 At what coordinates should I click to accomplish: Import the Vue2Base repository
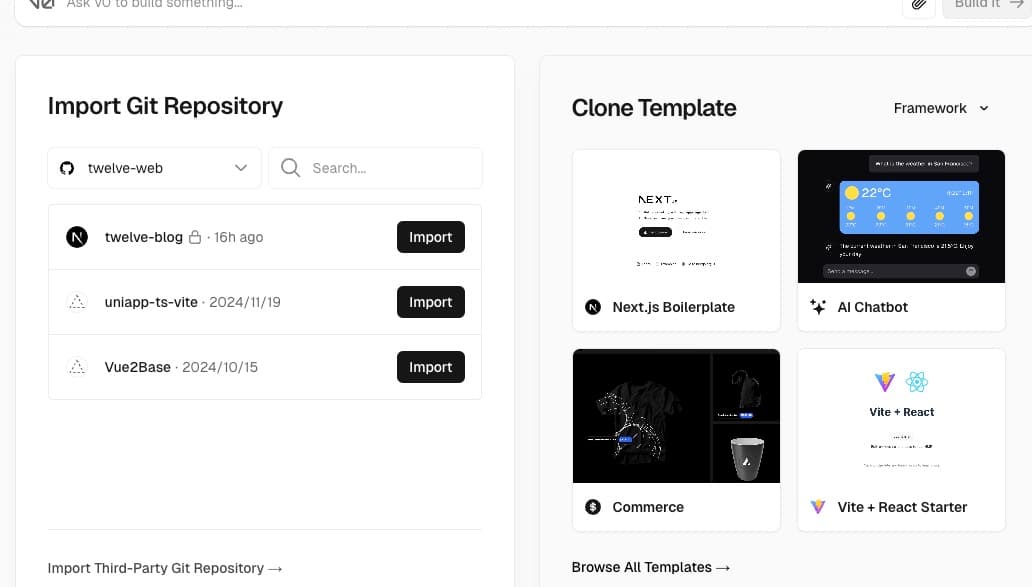point(430,367)
